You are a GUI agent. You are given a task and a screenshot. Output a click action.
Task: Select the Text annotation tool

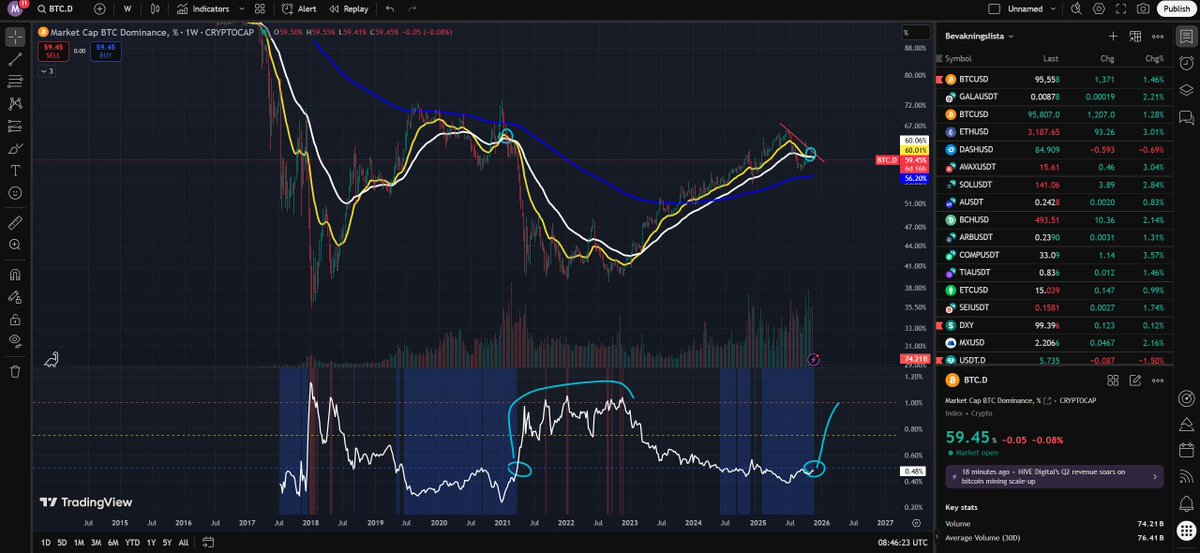tap(15, 170)
